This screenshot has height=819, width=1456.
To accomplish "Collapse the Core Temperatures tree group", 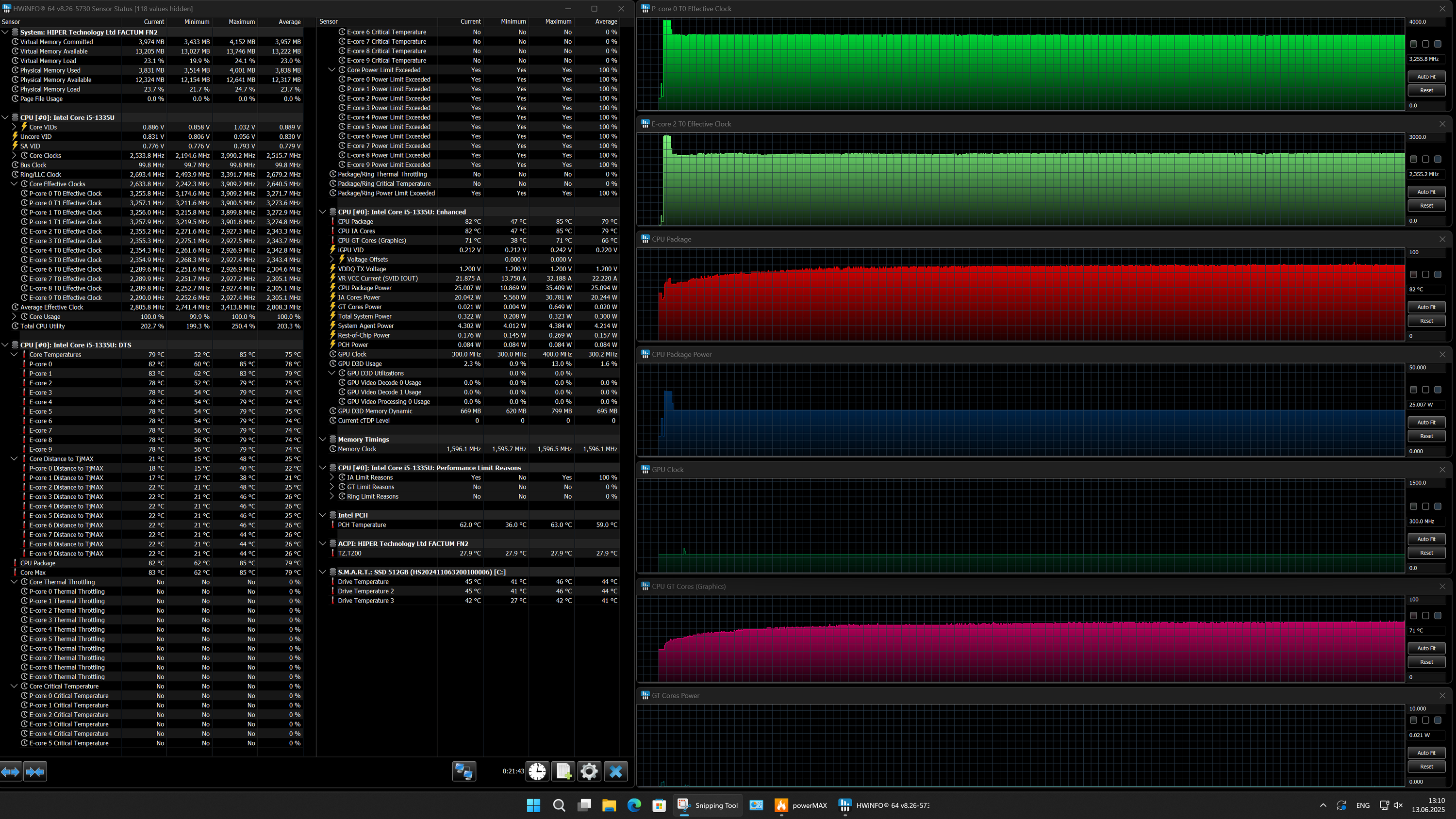I will tap(14, 354).
